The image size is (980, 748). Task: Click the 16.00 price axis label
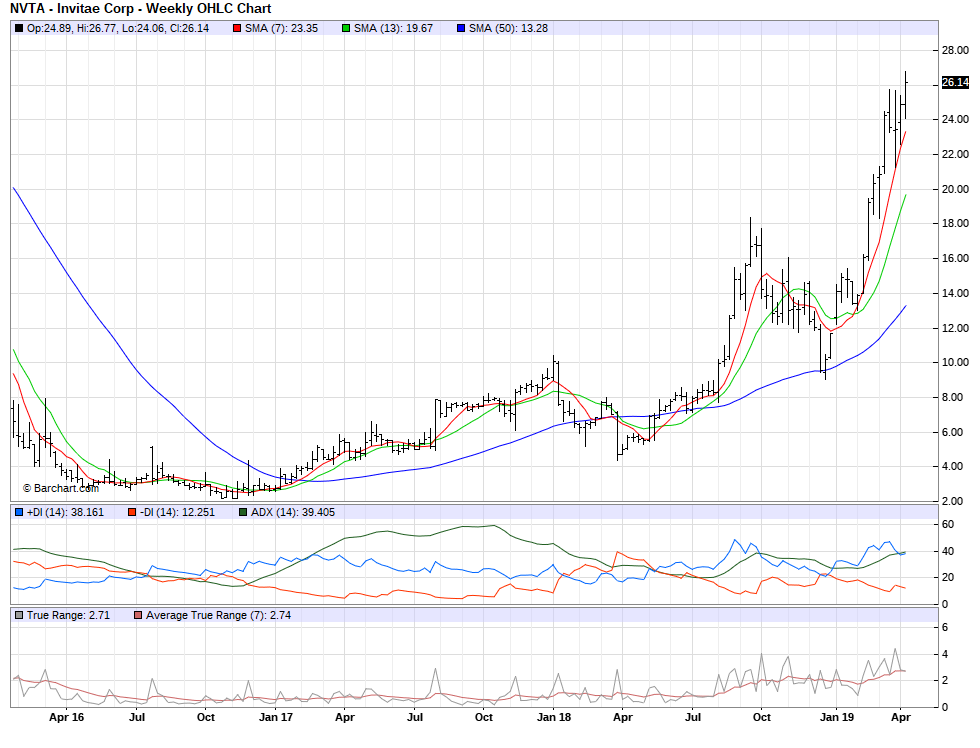955,259
